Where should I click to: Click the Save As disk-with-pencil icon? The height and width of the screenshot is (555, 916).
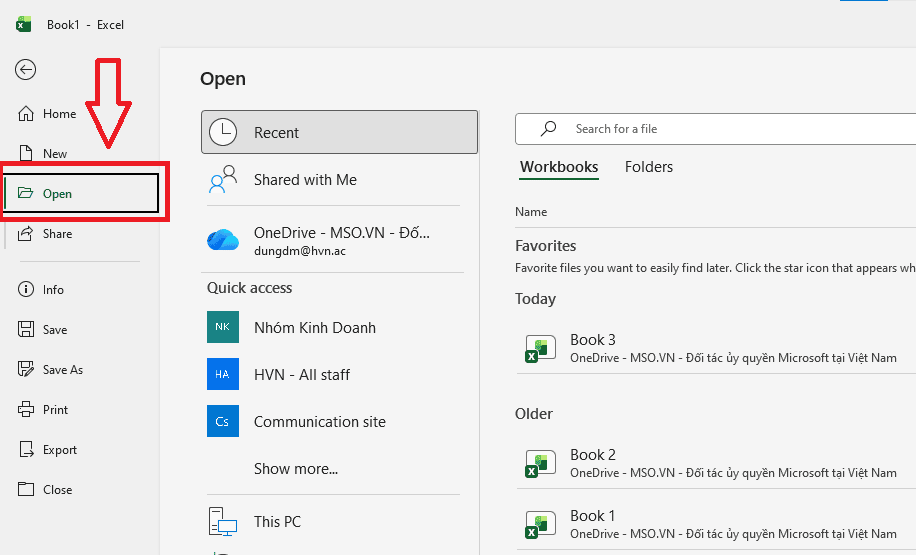tap(26, 369)
